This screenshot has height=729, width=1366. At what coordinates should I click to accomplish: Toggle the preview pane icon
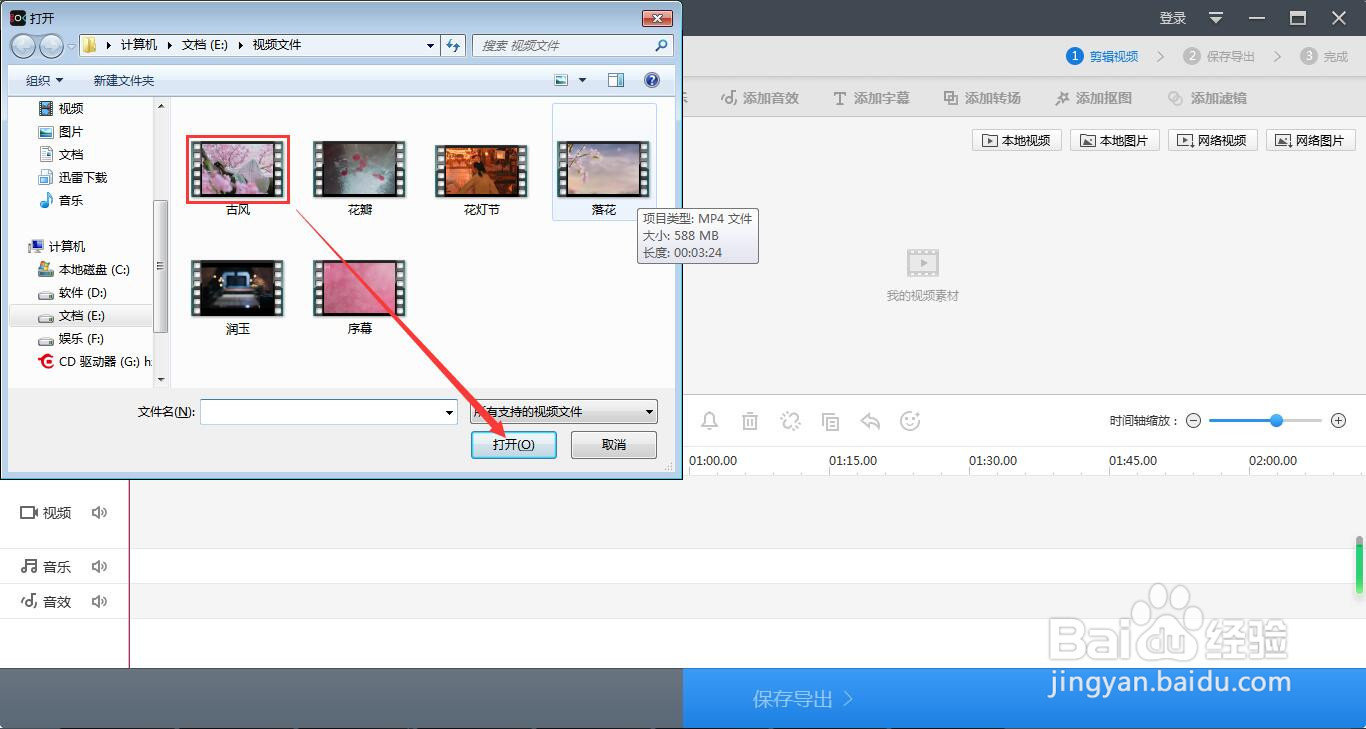(616, 80)
